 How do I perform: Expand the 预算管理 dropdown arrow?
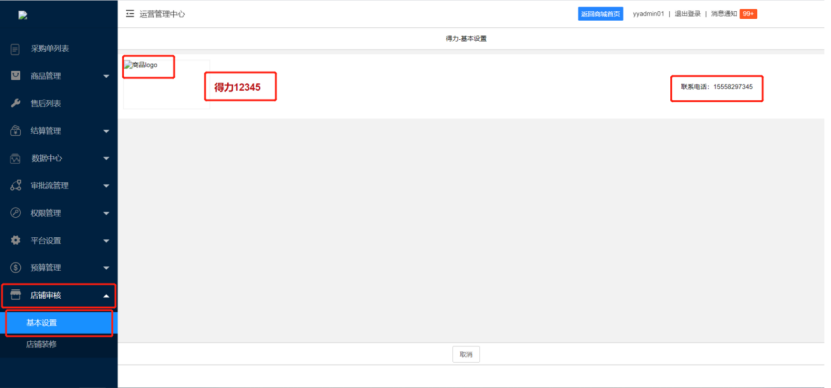106,268
